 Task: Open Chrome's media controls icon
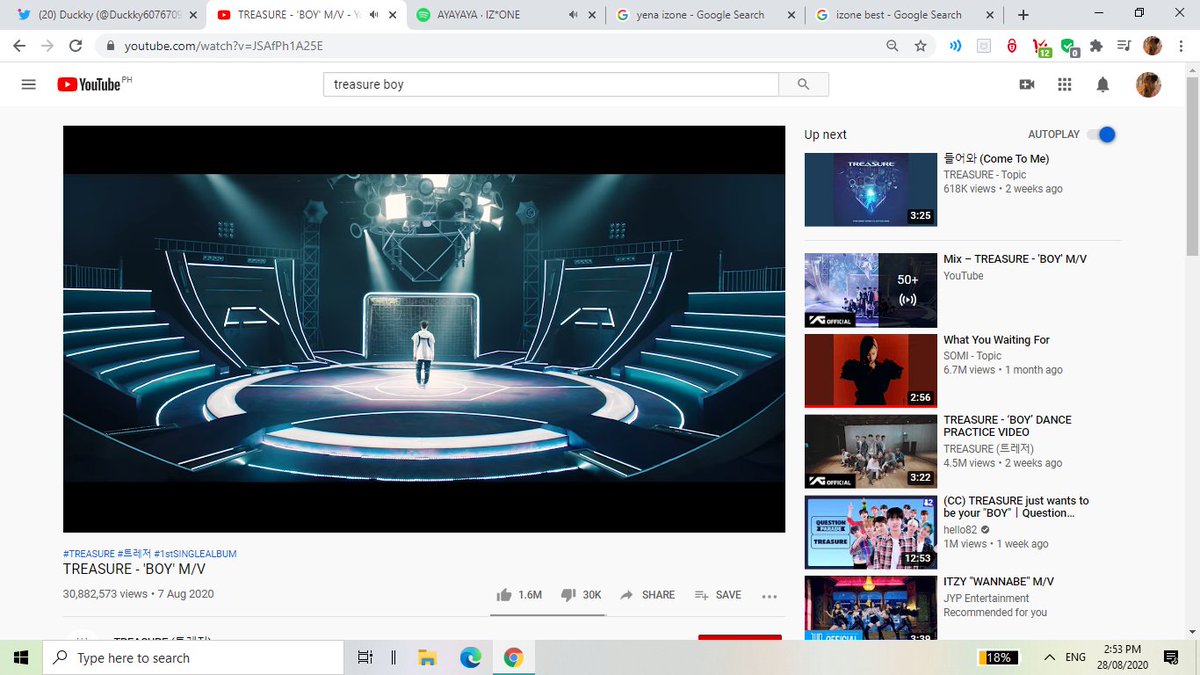[x=1124, y=46]
